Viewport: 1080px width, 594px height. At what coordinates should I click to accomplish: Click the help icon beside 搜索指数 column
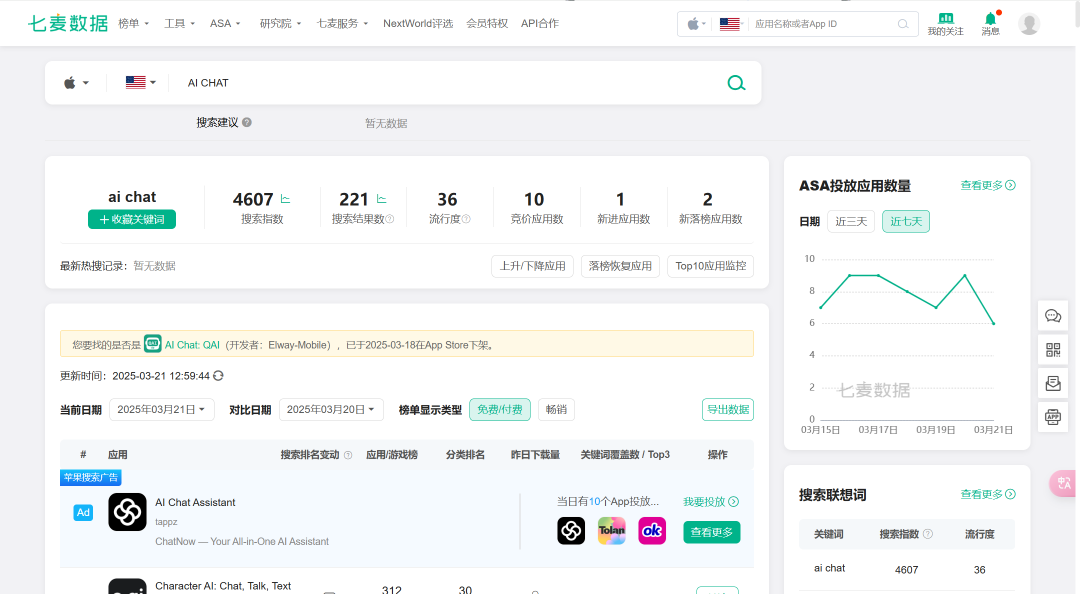pyautogui.click(x=928, y=534)
